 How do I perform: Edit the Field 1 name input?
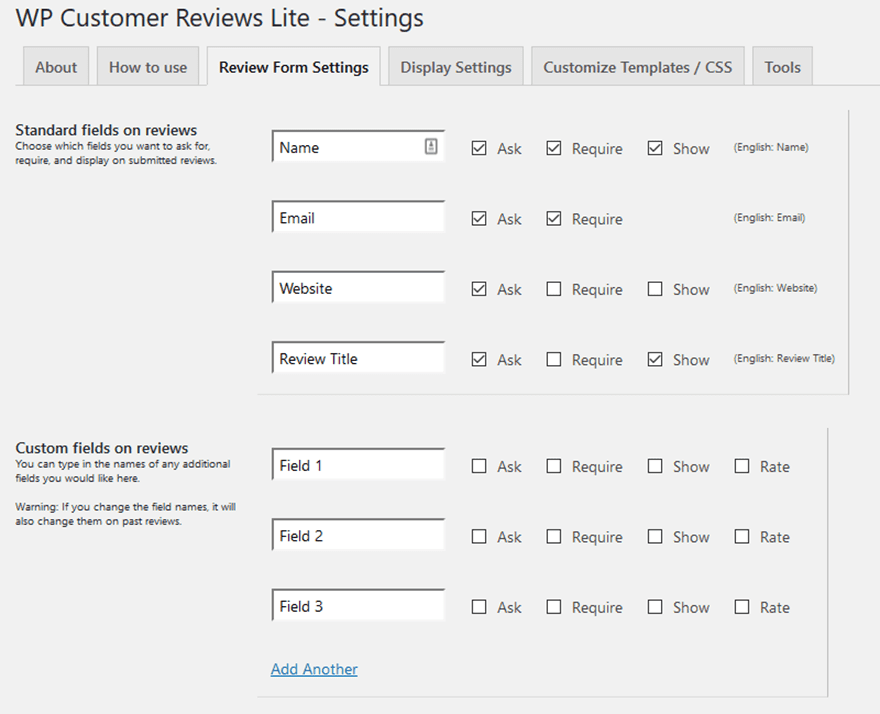point(358,465)
